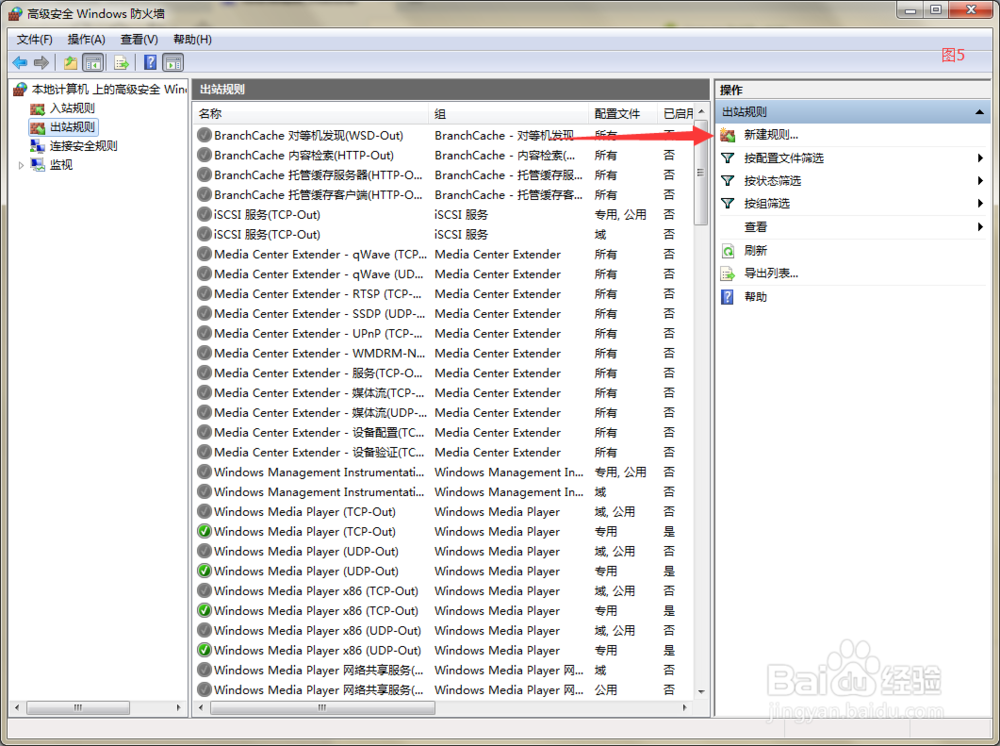Click the funnel icon beside 按组筛选
This screenshot has height=746, width=1000.
(728, 203)
